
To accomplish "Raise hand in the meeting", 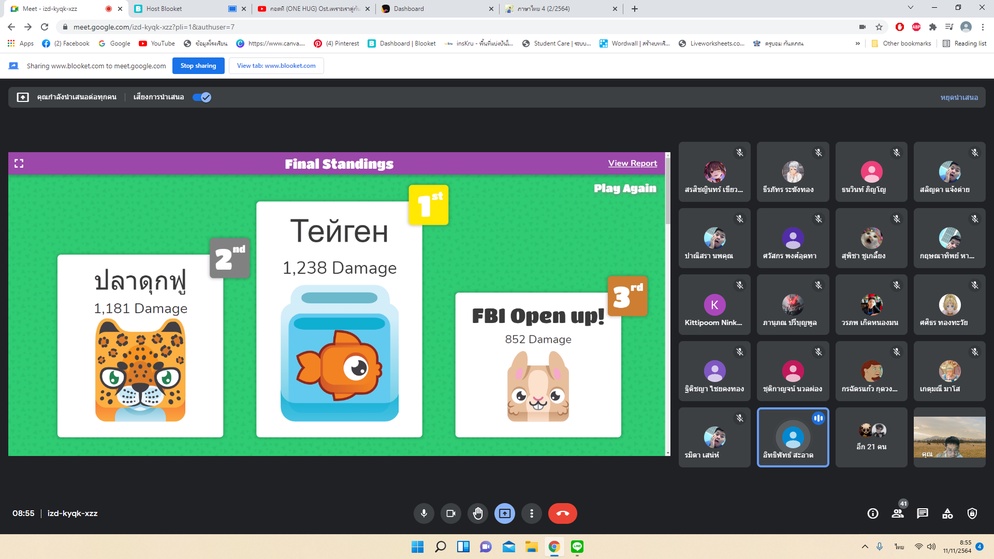I will [x=478, y=513].
